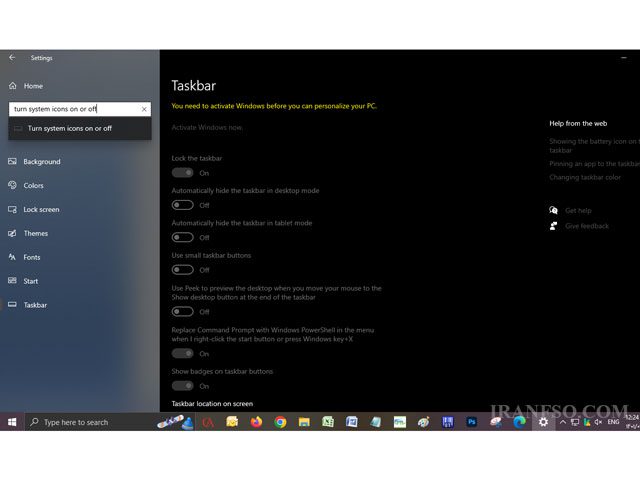The height and width of the screenshot is (480, 640).
Task: Click the 'Give feedback' link
Action: pyautogui.click(x=587, y=226)
